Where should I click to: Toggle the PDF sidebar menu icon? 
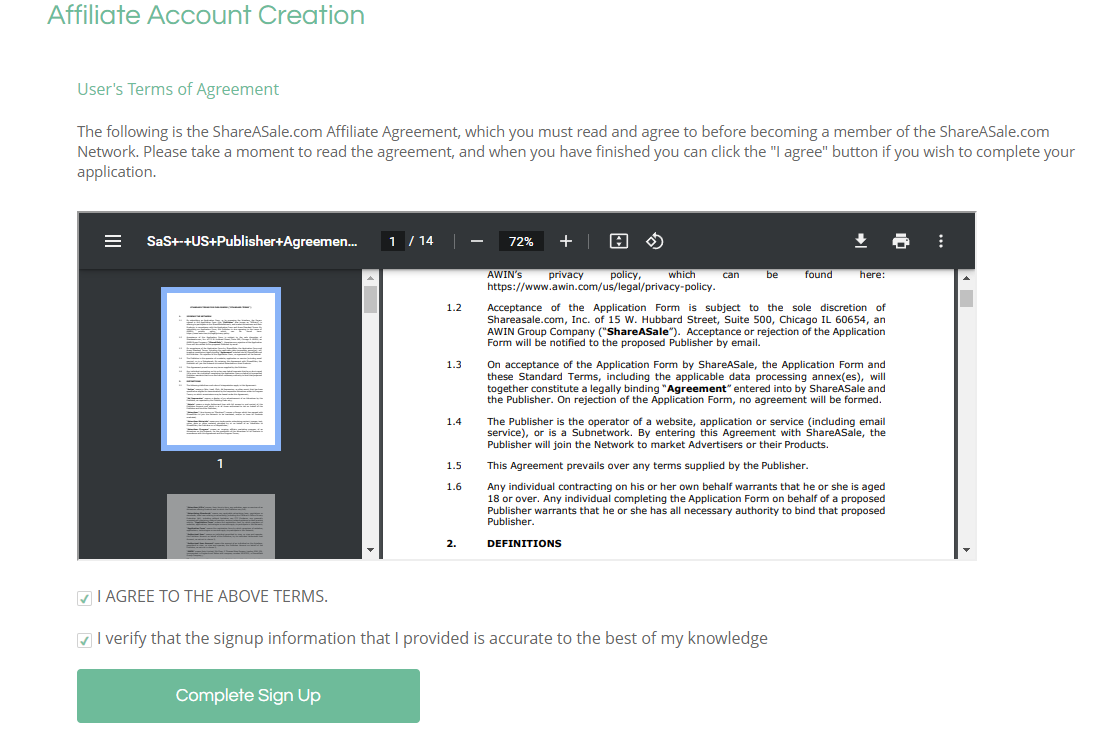click(x=113, y=241)
